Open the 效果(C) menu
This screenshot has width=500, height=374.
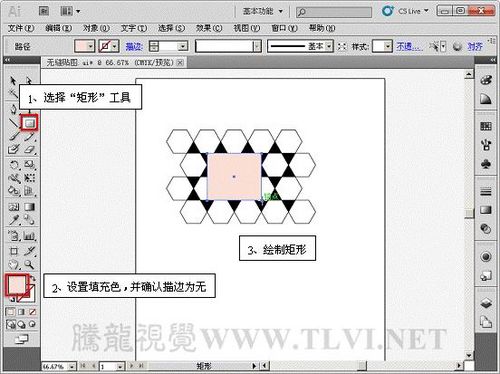[x=209, y=28]
